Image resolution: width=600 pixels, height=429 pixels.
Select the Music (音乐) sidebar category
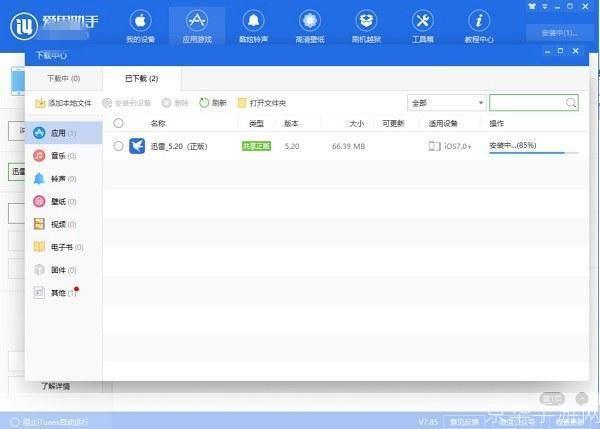64,156
